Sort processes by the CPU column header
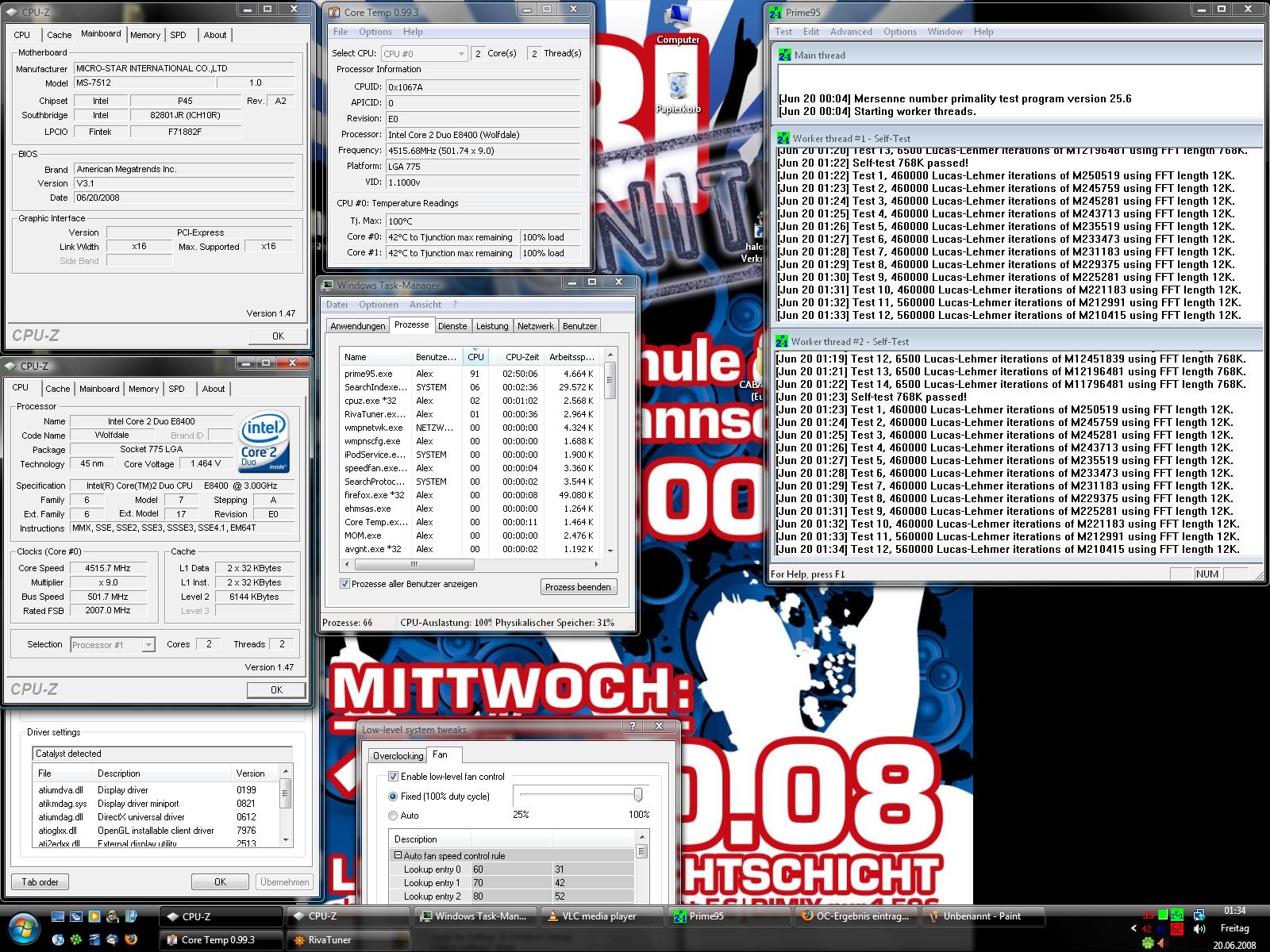The height and width of the screenshot is (952, 1270). [x=475, y=357]
